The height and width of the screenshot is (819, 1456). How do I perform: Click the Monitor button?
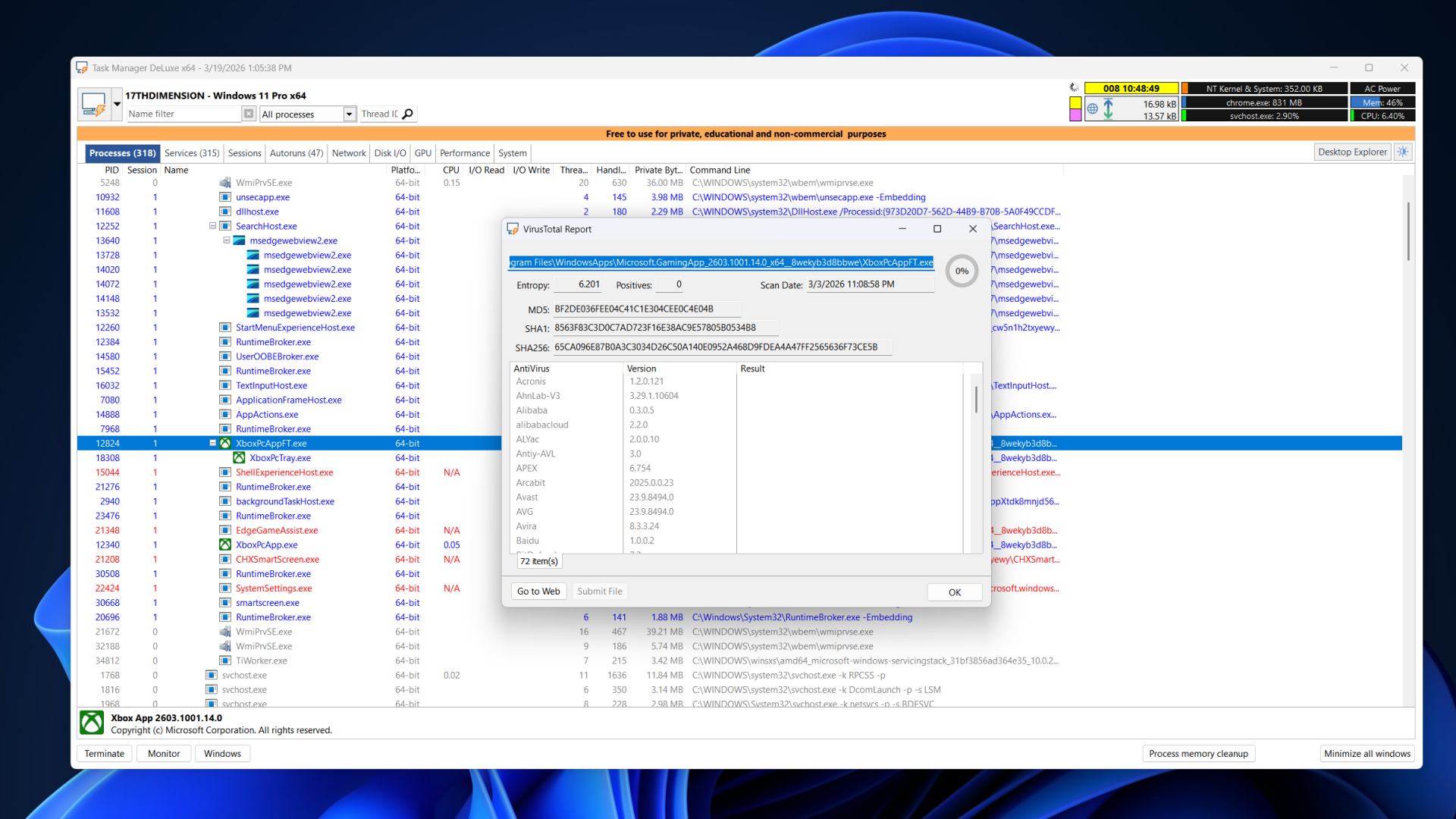[164, 754]
